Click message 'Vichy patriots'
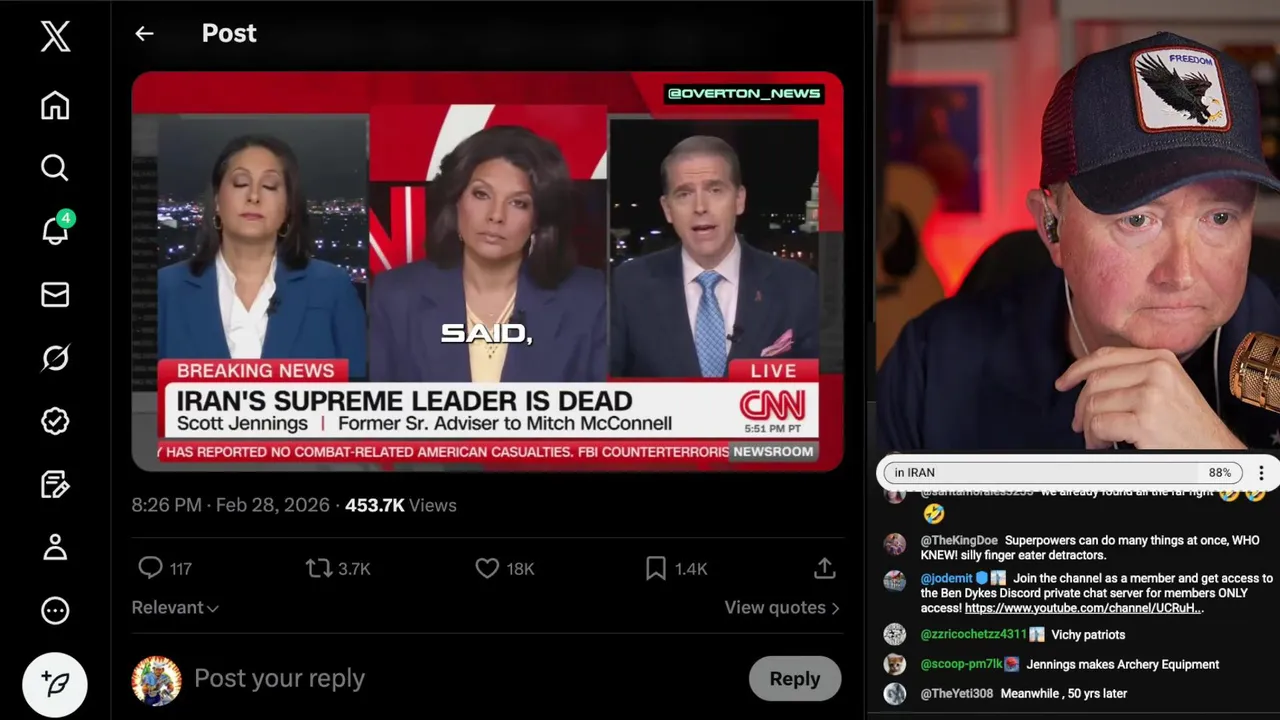This screenshot has width=1280, height=720. [1088, 635]
